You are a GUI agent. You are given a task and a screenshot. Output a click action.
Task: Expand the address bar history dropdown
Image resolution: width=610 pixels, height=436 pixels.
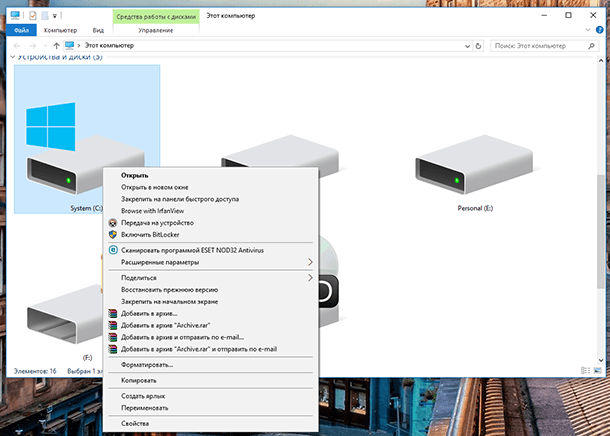tap(467, 46)
